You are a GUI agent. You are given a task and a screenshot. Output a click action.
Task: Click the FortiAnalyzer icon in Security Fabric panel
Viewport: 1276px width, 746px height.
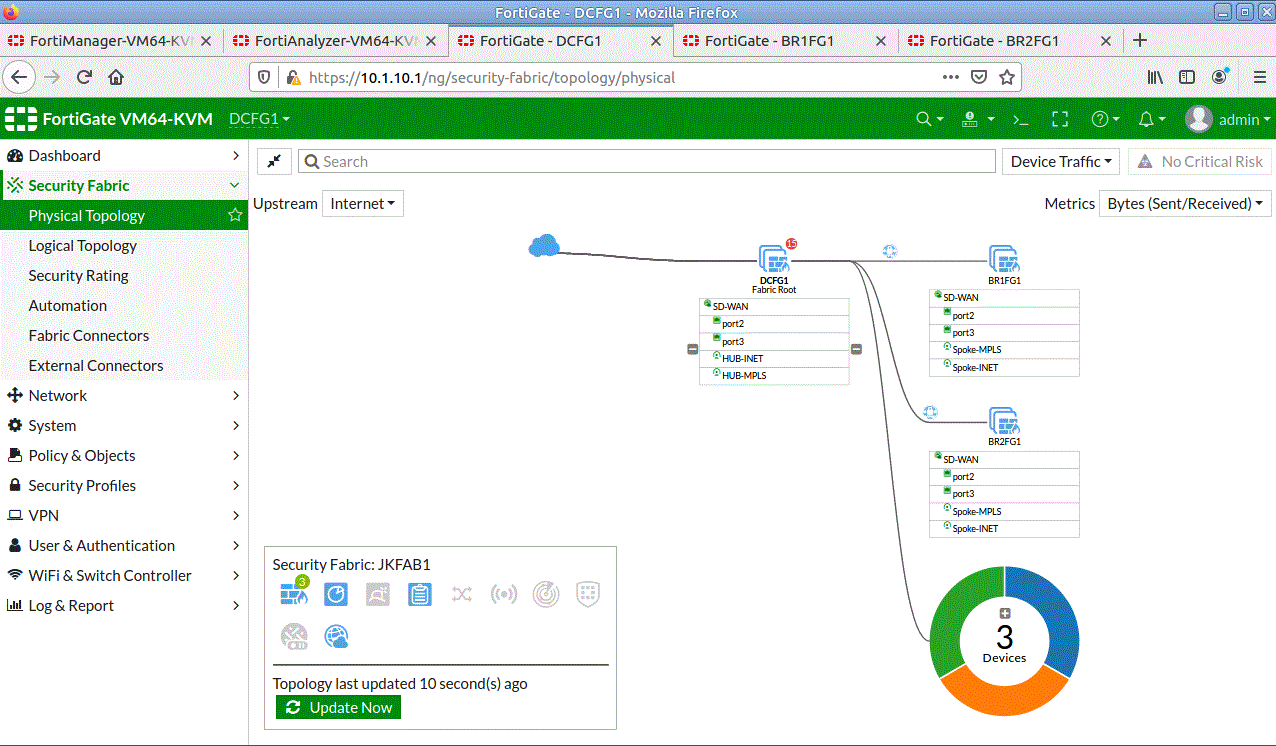click(x=336, y=594)
